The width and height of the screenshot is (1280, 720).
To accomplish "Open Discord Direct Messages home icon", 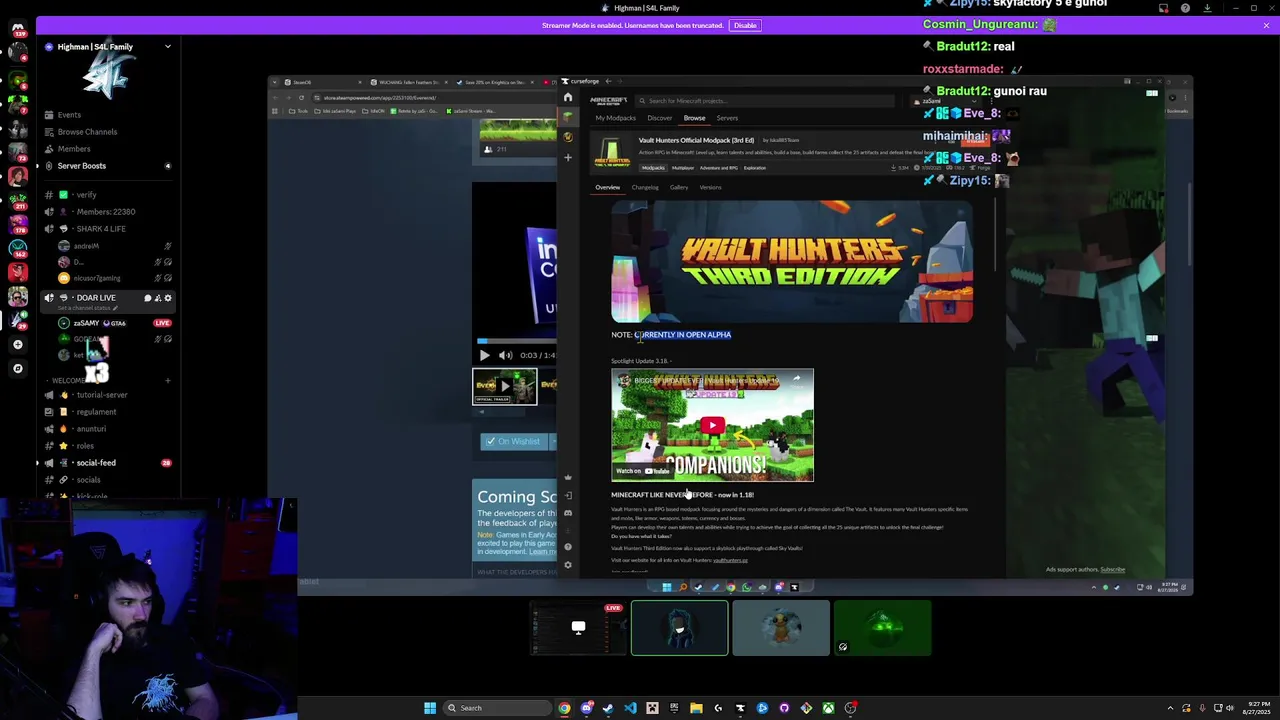I will (17, 29).
